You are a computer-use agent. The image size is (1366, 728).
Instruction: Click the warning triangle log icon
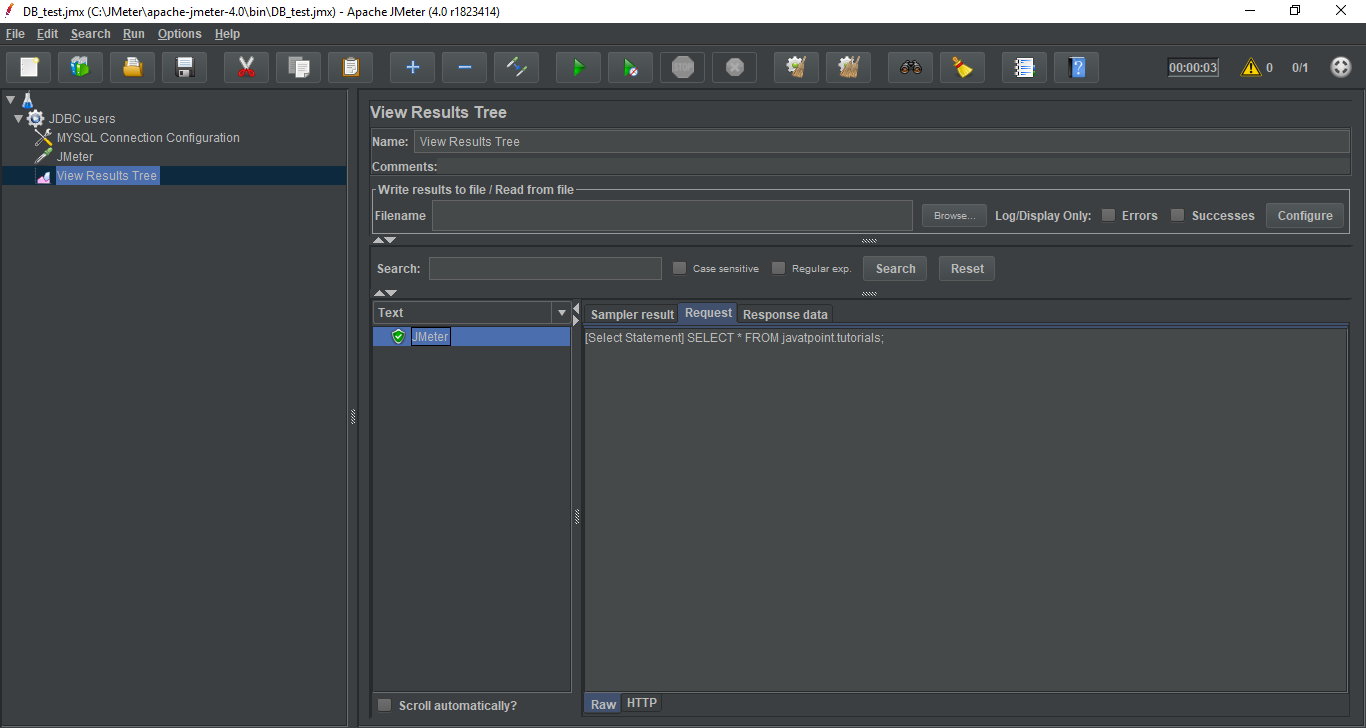click(1251, 68)
